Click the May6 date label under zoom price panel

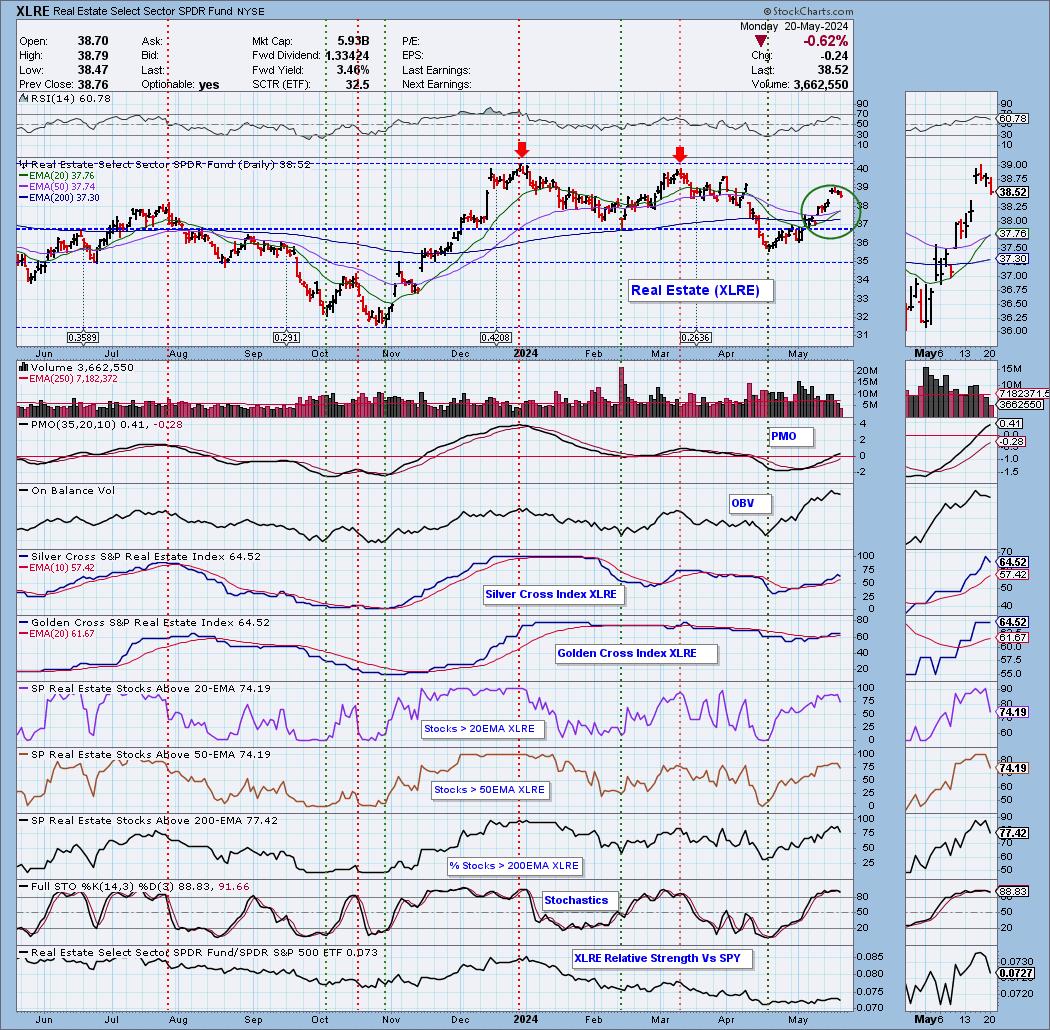pos(929,353)
